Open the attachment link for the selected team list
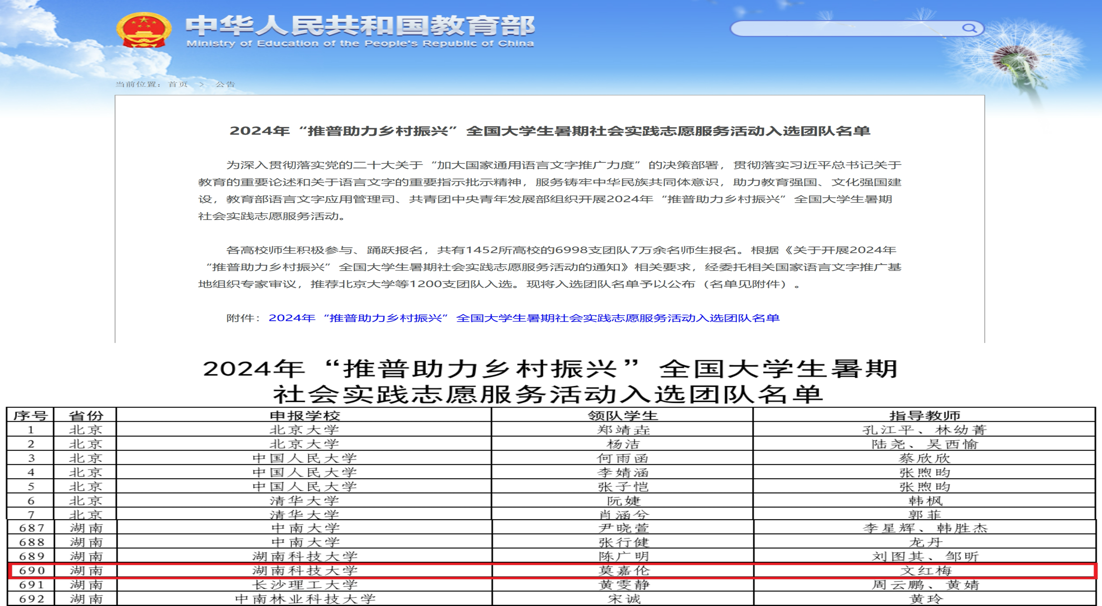The height and width of the screenshot is (606, 1102). (523, 318)
